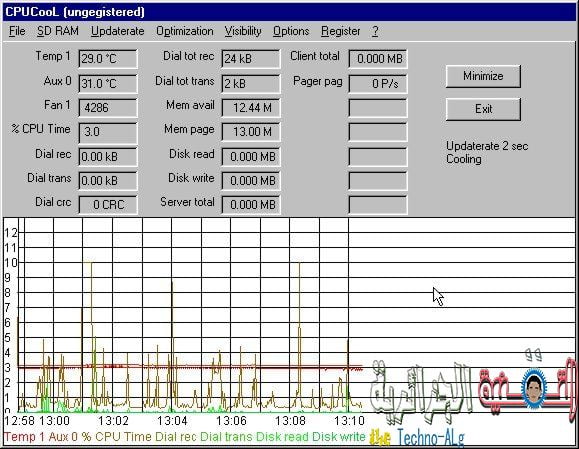Screen dimensions: 579x449
Task: Click the Server total label
Action: click(x=187, y=202)
